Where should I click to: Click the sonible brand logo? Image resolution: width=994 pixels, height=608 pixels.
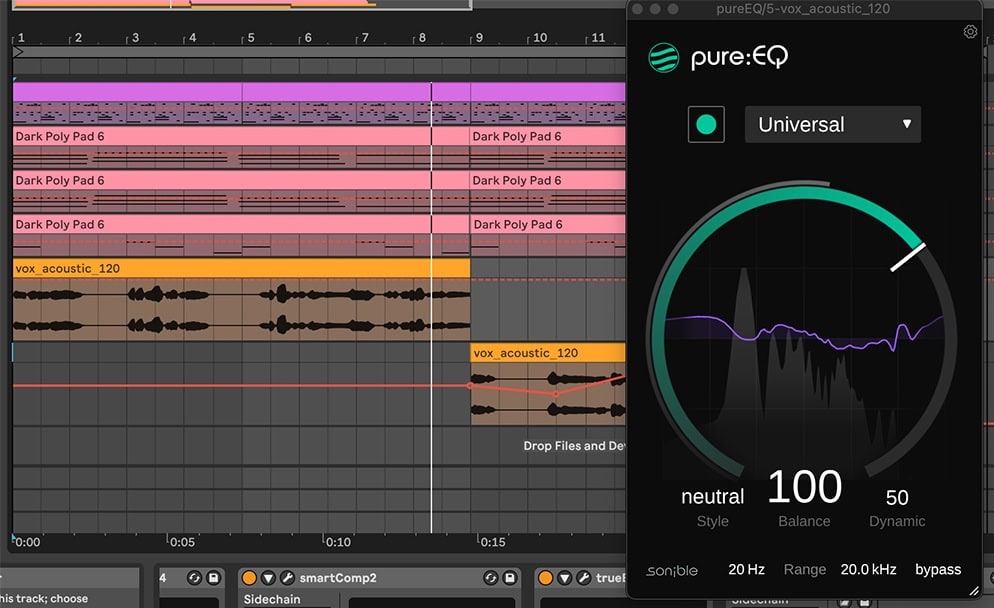[672, 571]
